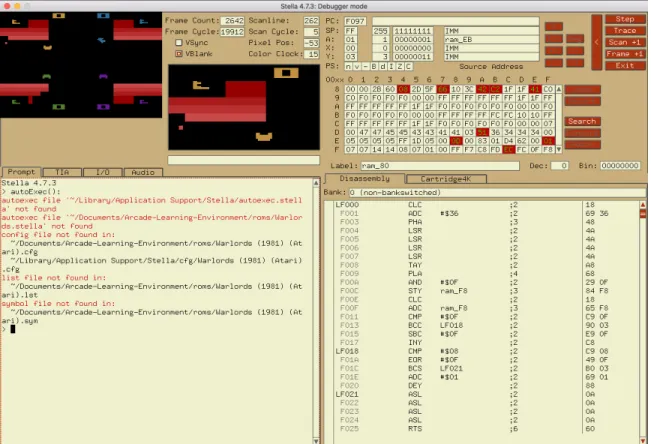Click the tall '<' rewind button
This screenshot has width=651, height=444.
596,42
